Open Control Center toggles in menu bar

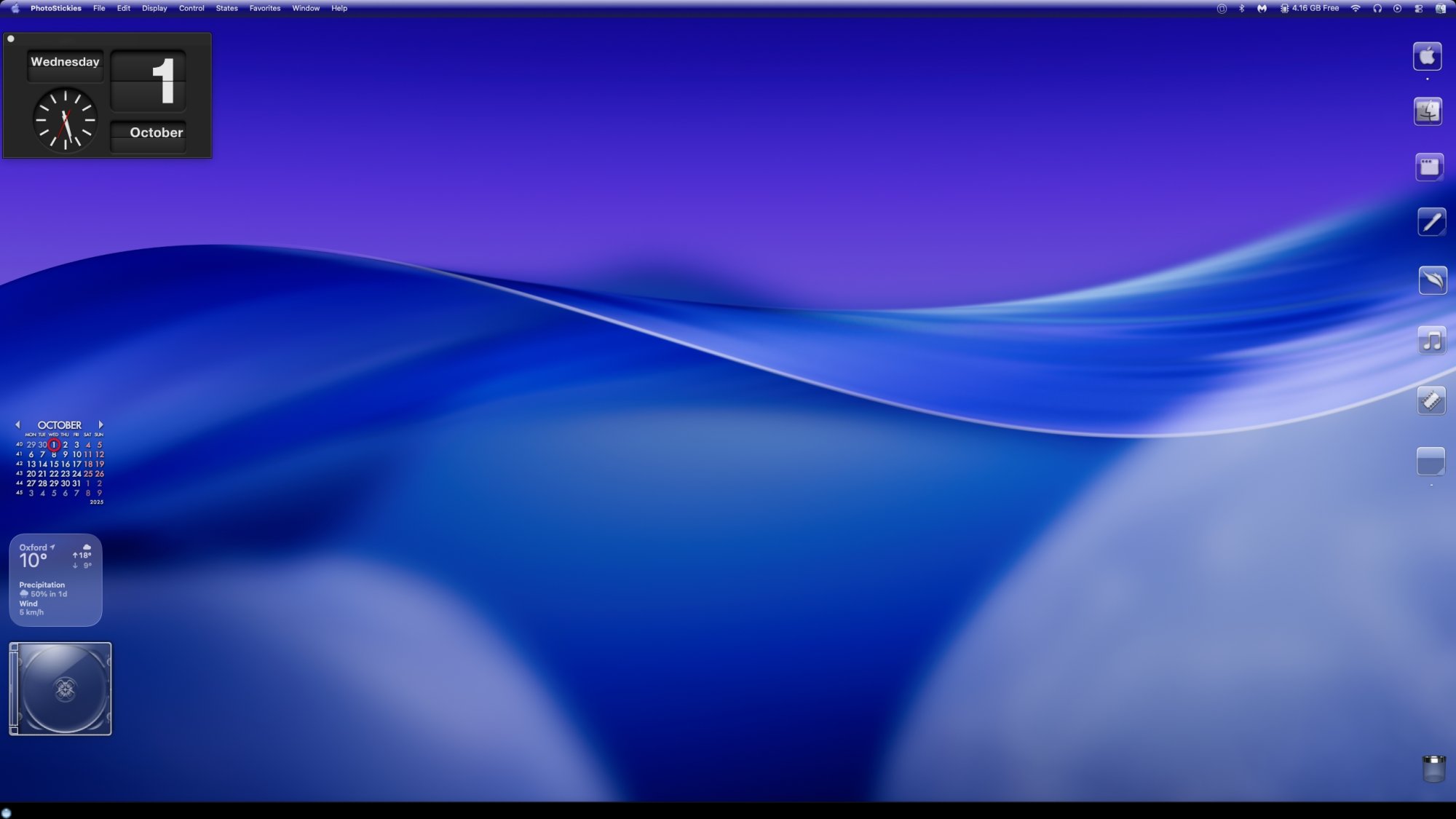click(1418, 9)
